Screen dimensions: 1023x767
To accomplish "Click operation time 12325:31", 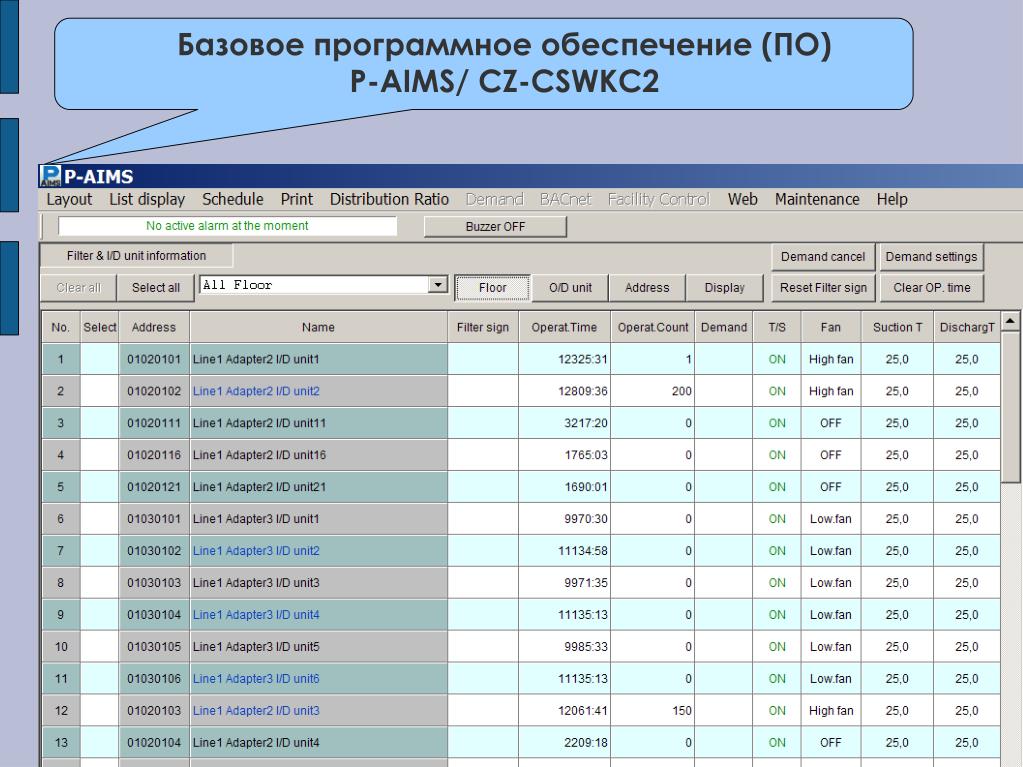I will 583,359.
